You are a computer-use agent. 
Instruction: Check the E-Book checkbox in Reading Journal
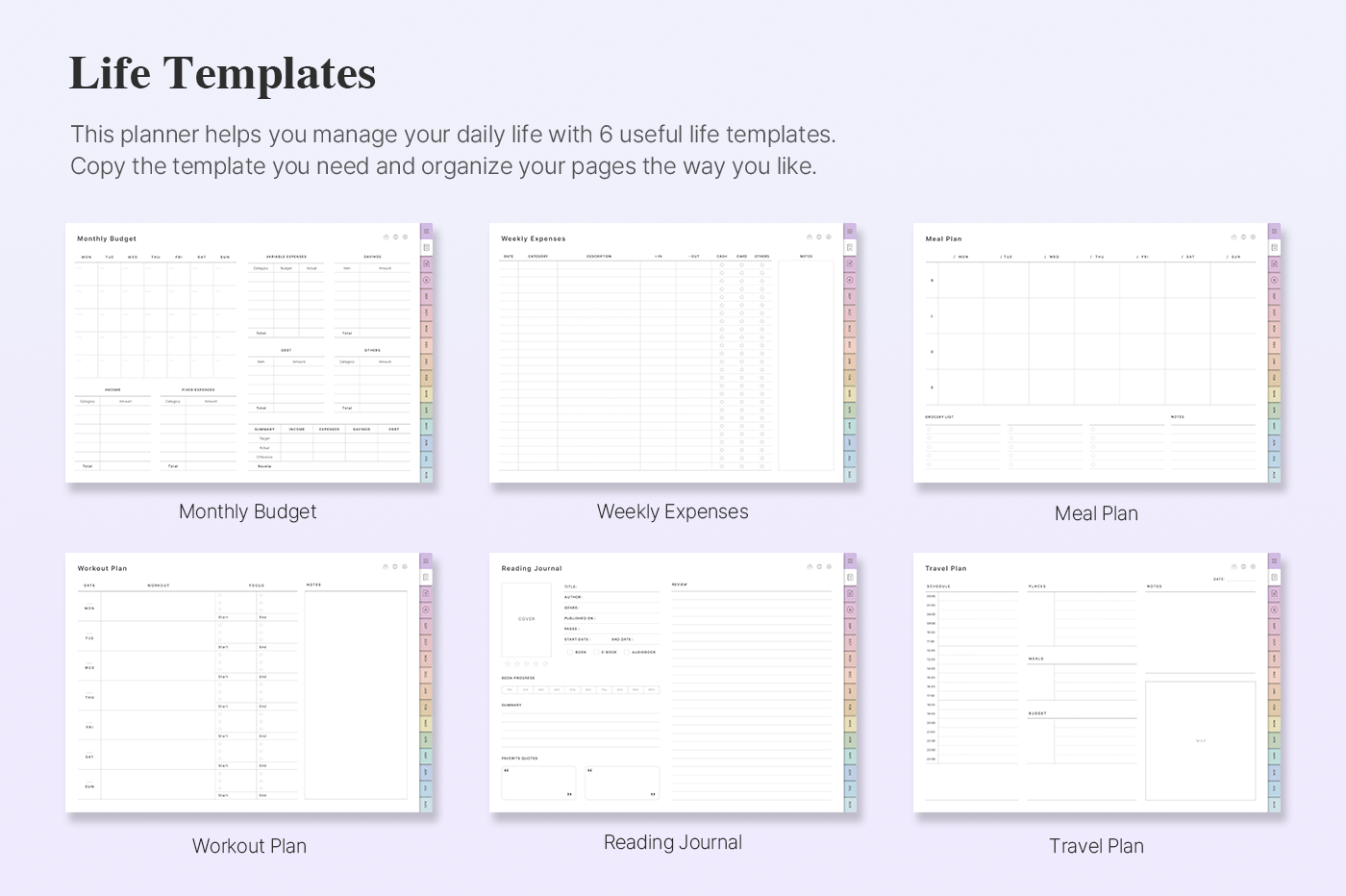pyautogui.click(x=596, y=652)
